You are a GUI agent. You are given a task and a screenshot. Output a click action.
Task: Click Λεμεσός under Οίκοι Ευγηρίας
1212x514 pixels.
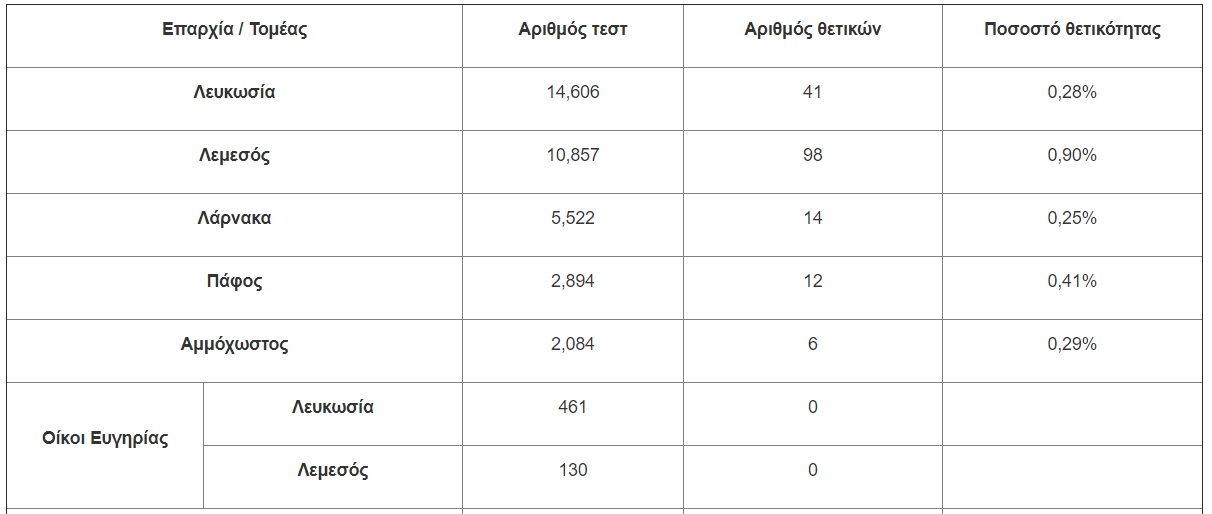click(333, 471)
